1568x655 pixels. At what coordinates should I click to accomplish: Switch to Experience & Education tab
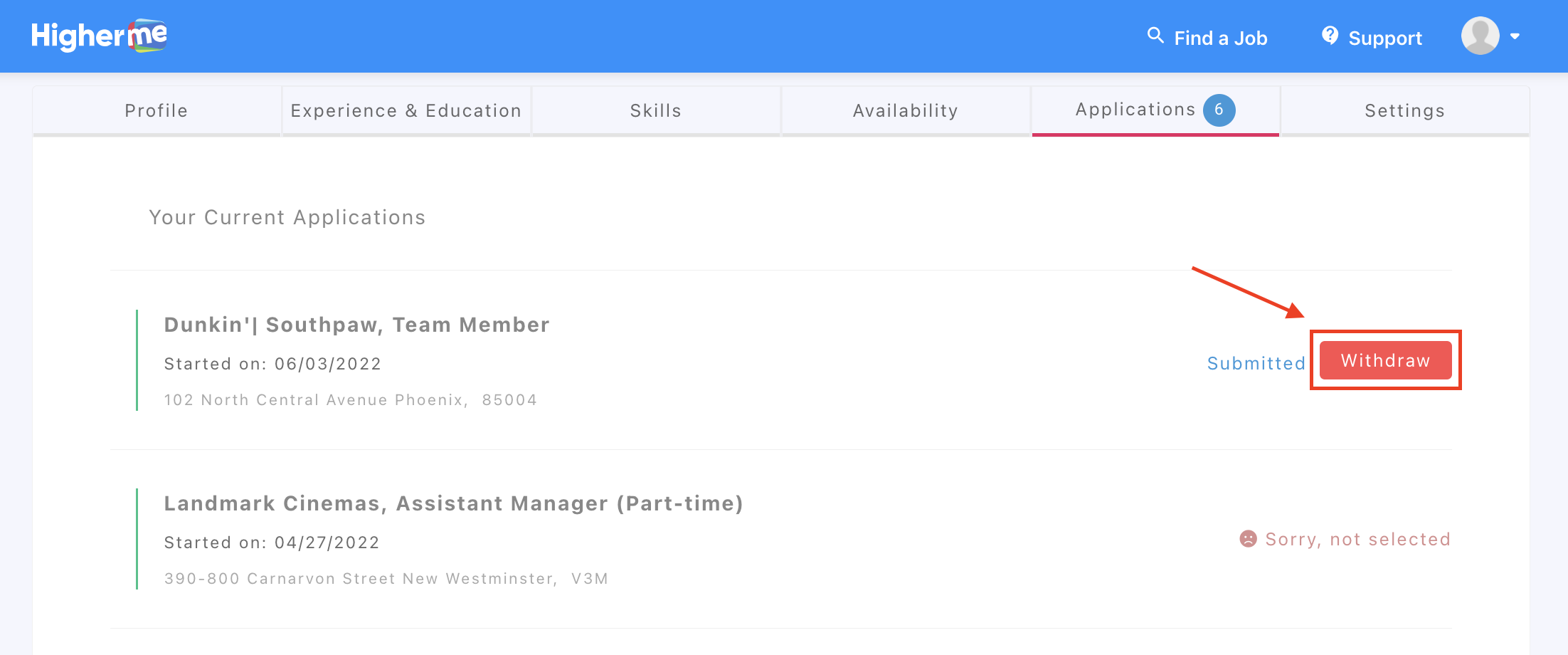point(406,111)
